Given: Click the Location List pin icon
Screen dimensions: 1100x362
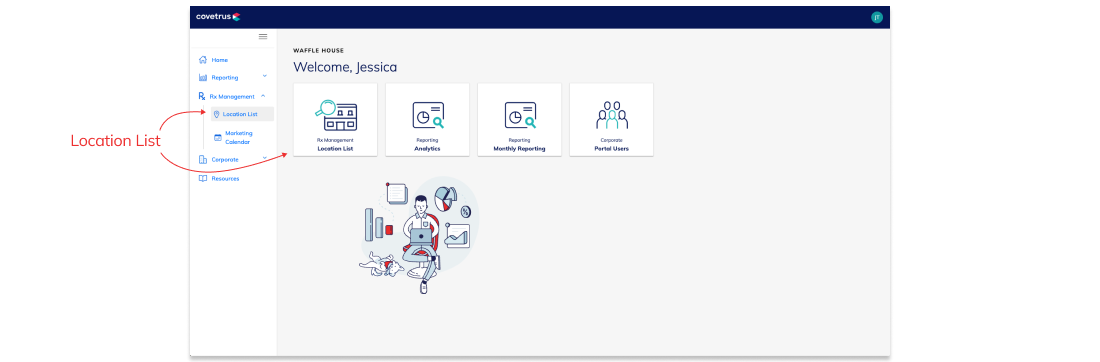Looking at the screenshot, I should pyautogui.click(x=217, y=114).
